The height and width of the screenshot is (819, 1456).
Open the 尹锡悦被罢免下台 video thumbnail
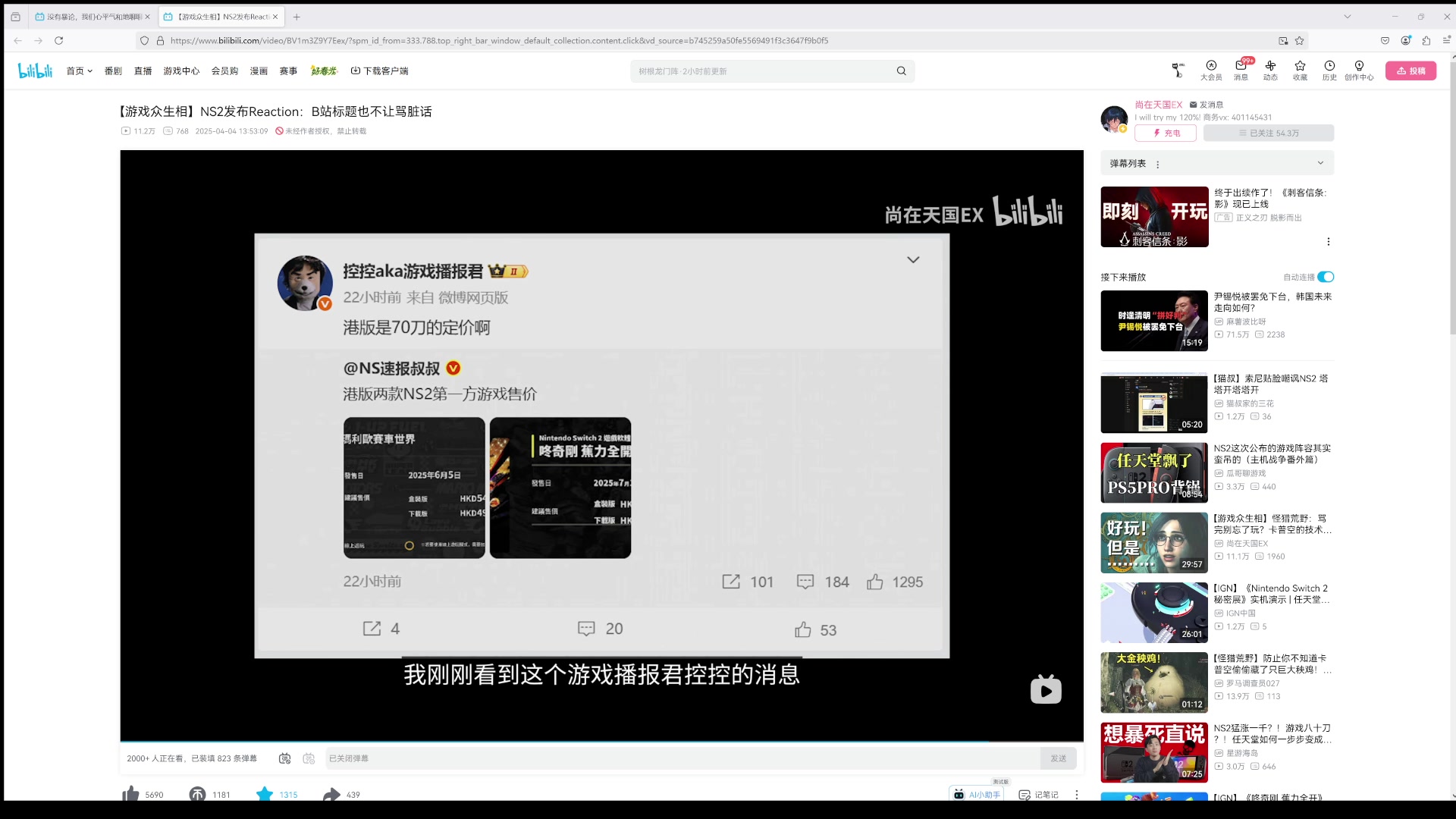coord(1153,320)
